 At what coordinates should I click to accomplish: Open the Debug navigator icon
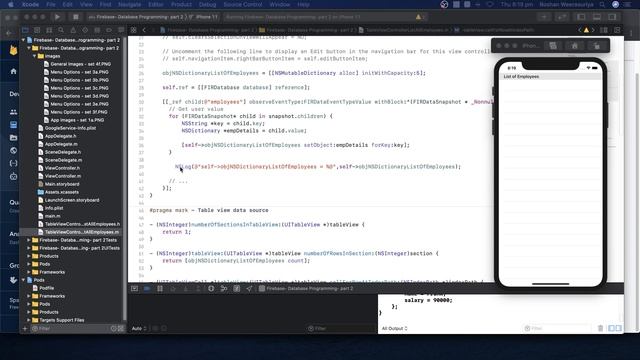click(97, 30)
